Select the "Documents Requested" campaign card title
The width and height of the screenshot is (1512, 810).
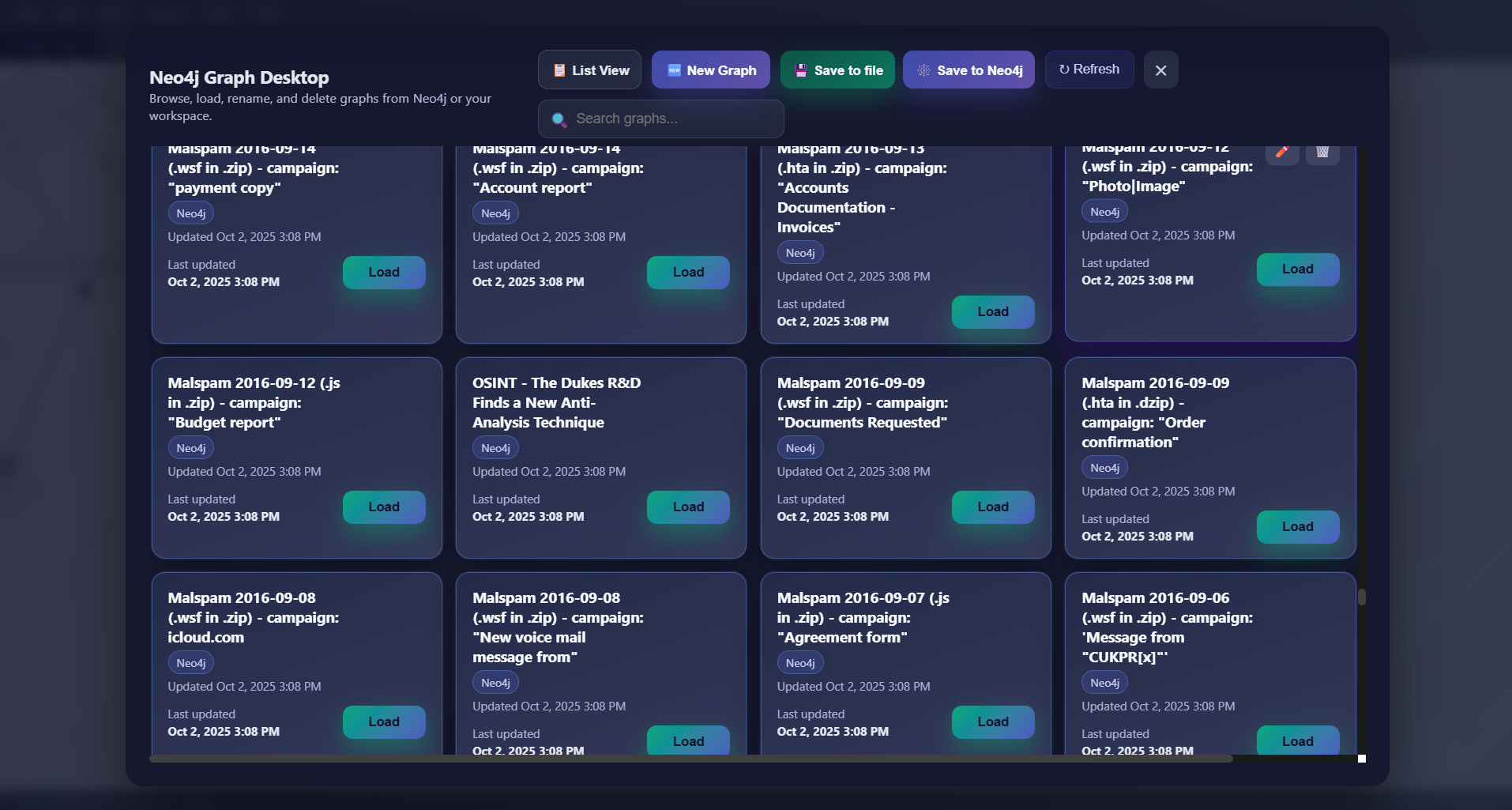[863, 403]
